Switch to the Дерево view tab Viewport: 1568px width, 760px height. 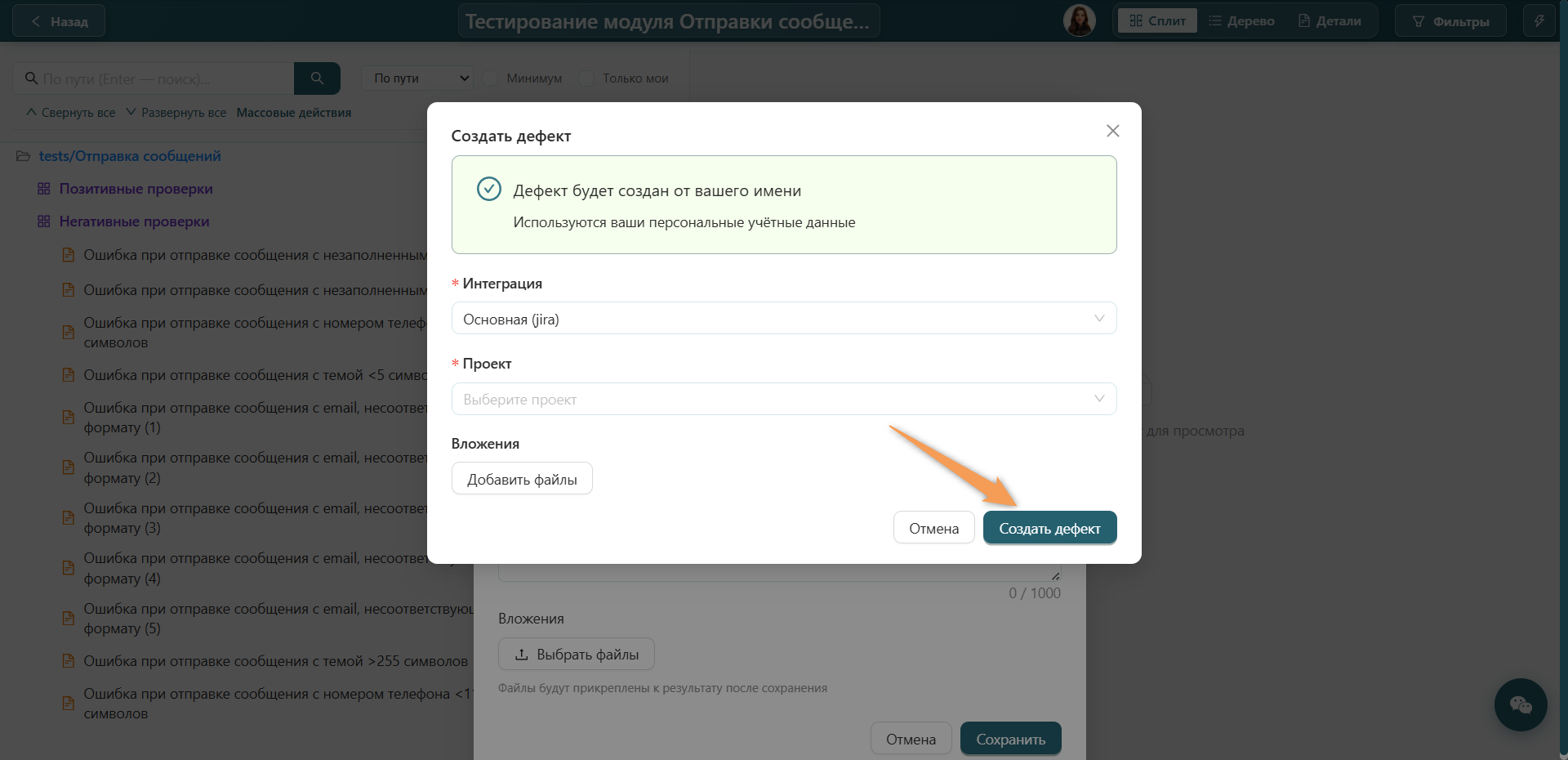tap(1241, 21)
